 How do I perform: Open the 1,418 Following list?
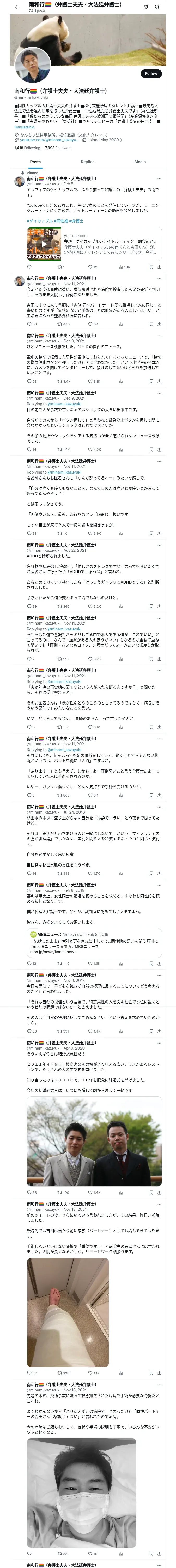pos(27,148)
